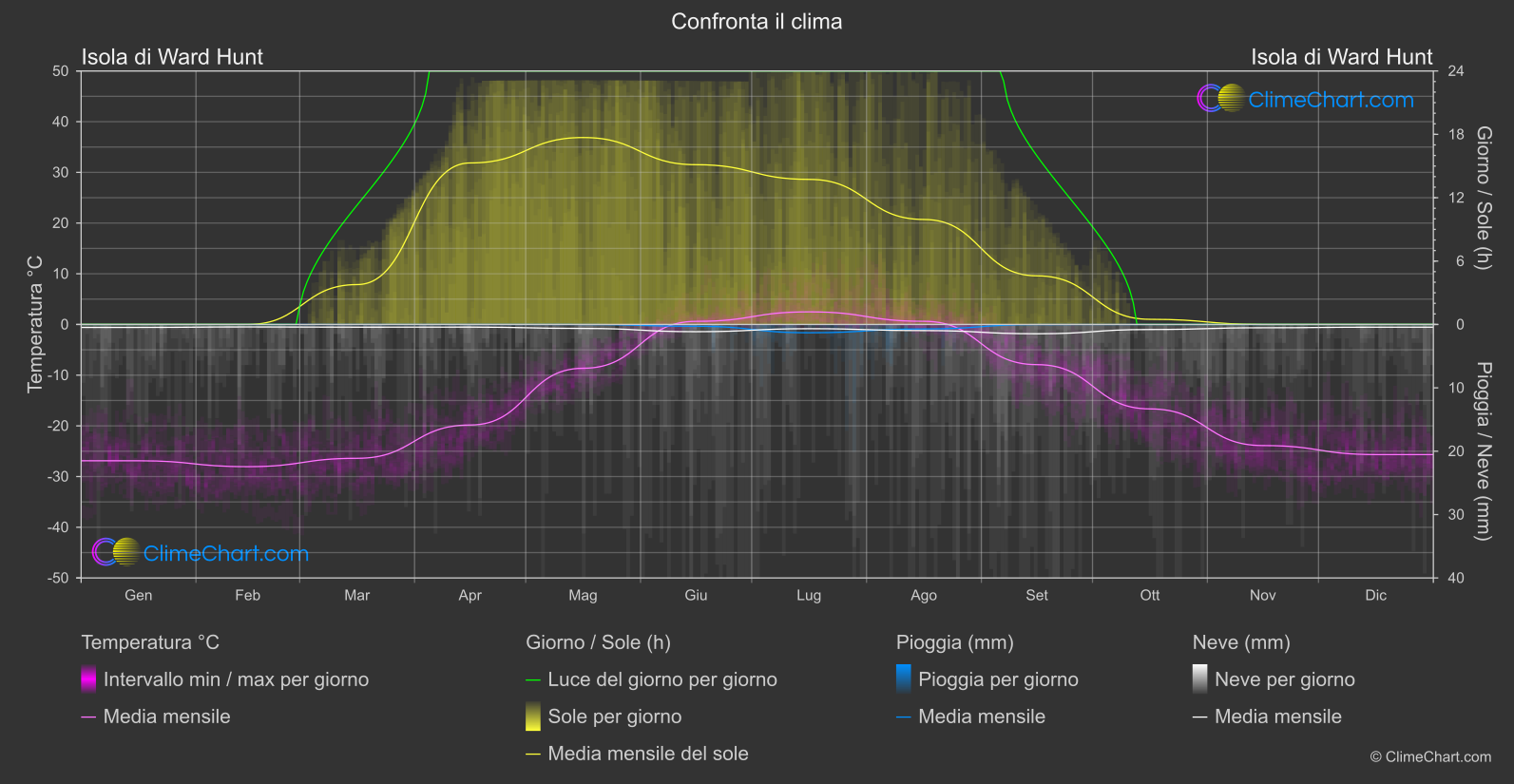Toggle the magenta min/max temperature range swatch

[x=88, y=679]
